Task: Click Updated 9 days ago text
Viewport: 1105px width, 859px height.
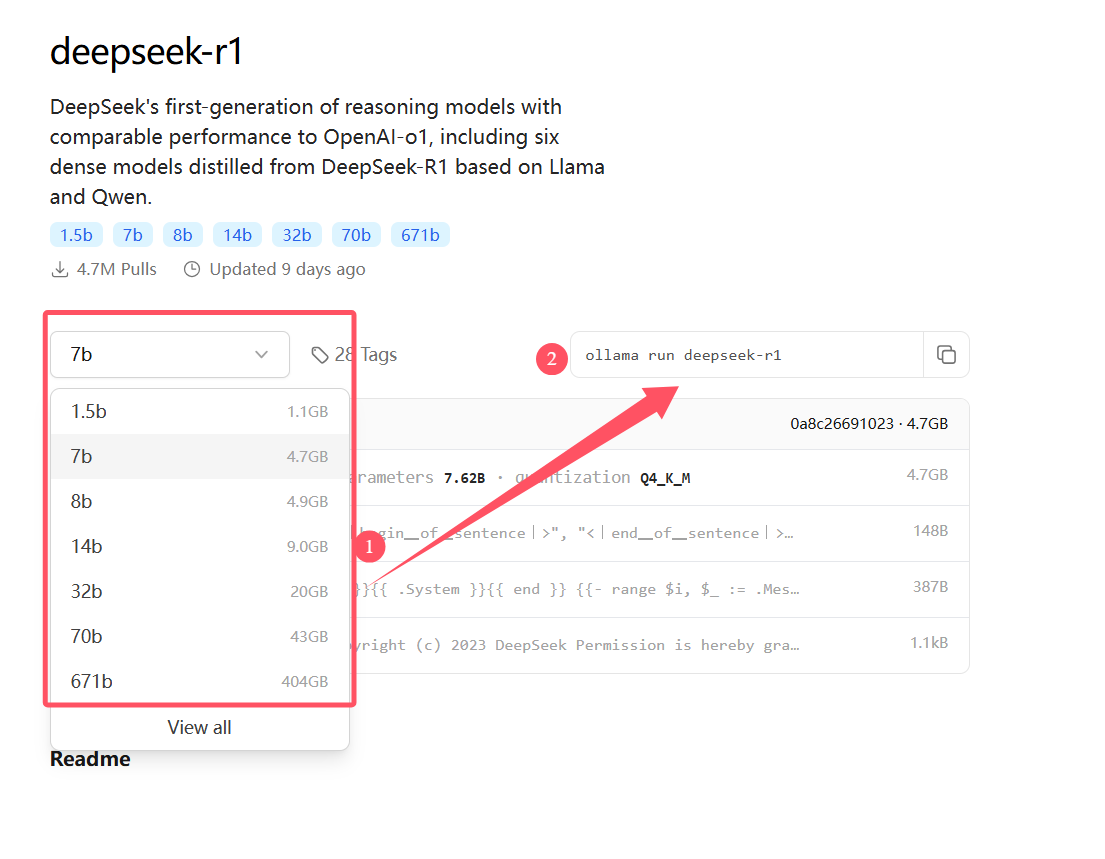Action: point(288,269)
